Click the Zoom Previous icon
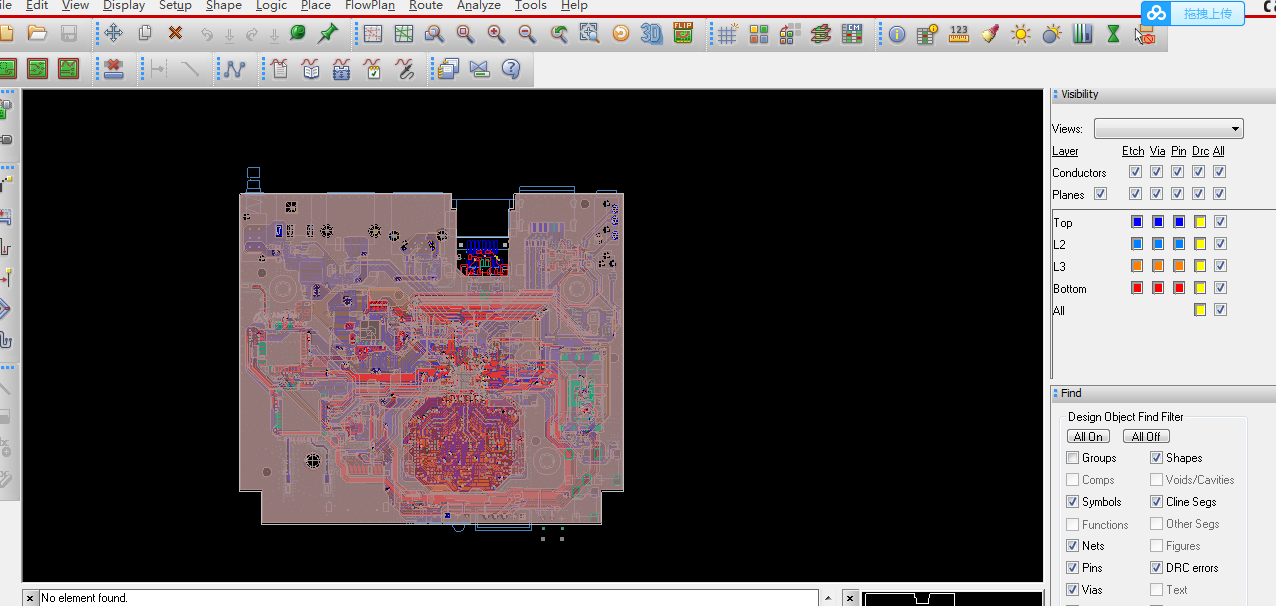The image size is (1276, 606). [559, 33]
